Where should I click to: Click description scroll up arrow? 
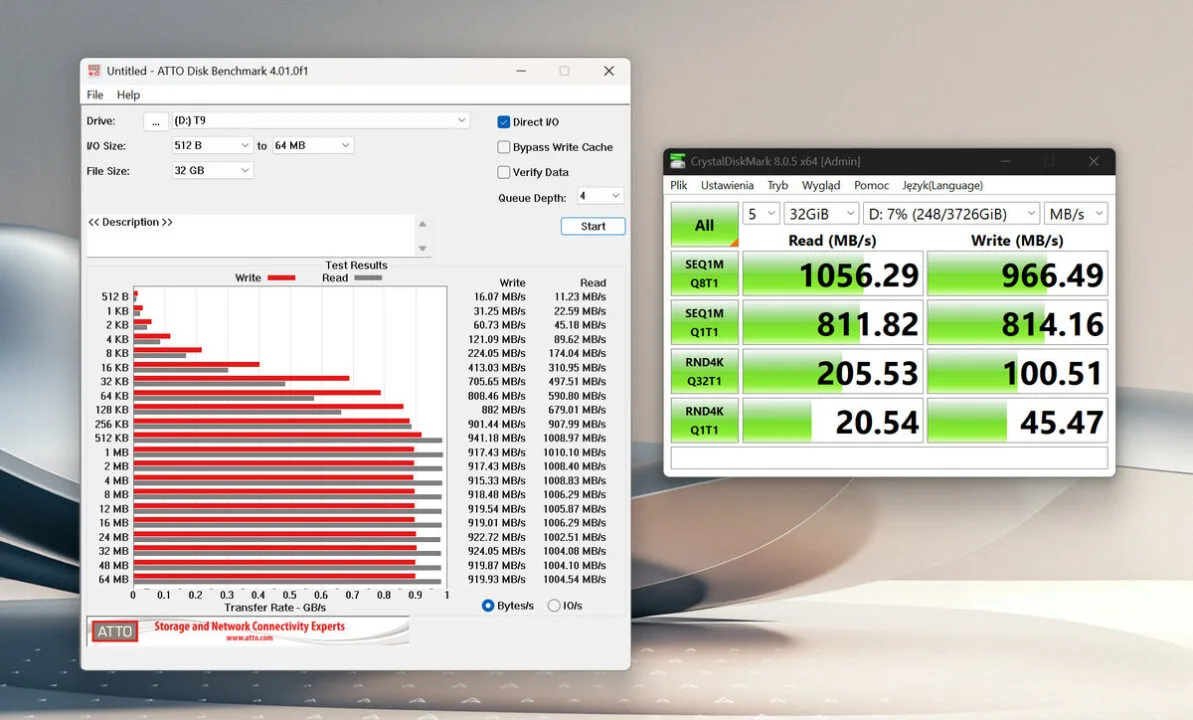(423, 225)
